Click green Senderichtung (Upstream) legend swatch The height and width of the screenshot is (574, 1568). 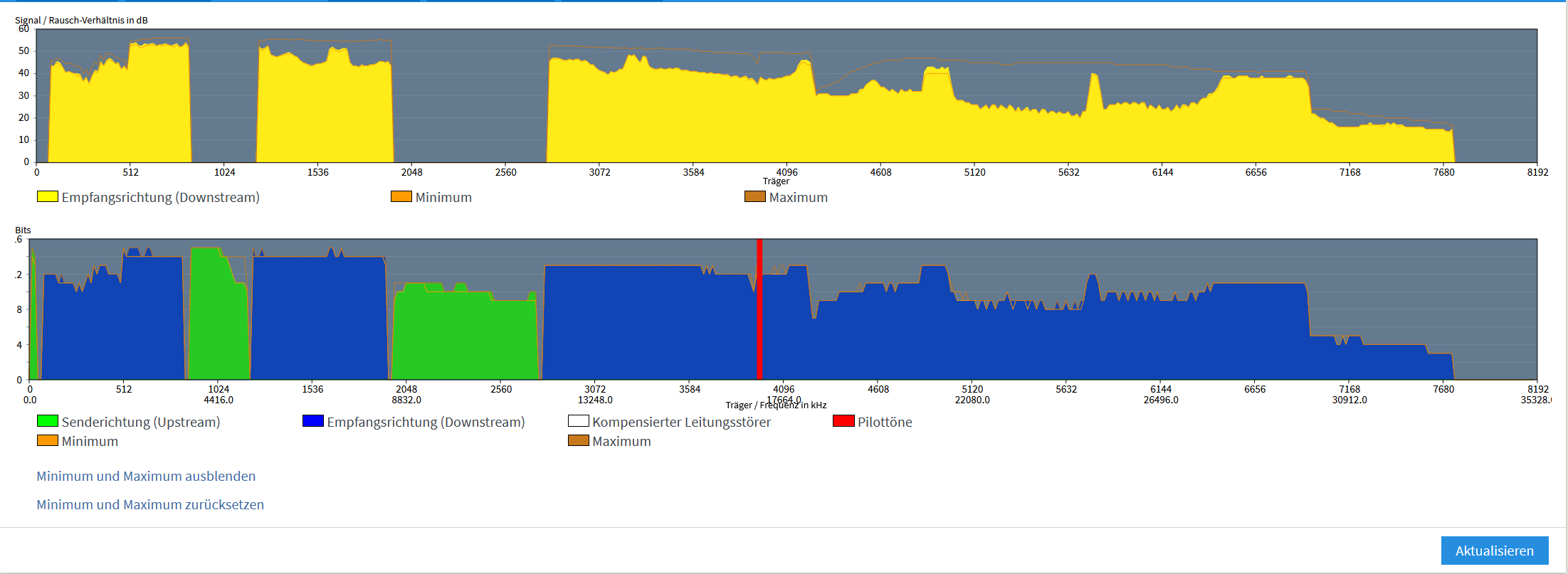pos(48,421)
